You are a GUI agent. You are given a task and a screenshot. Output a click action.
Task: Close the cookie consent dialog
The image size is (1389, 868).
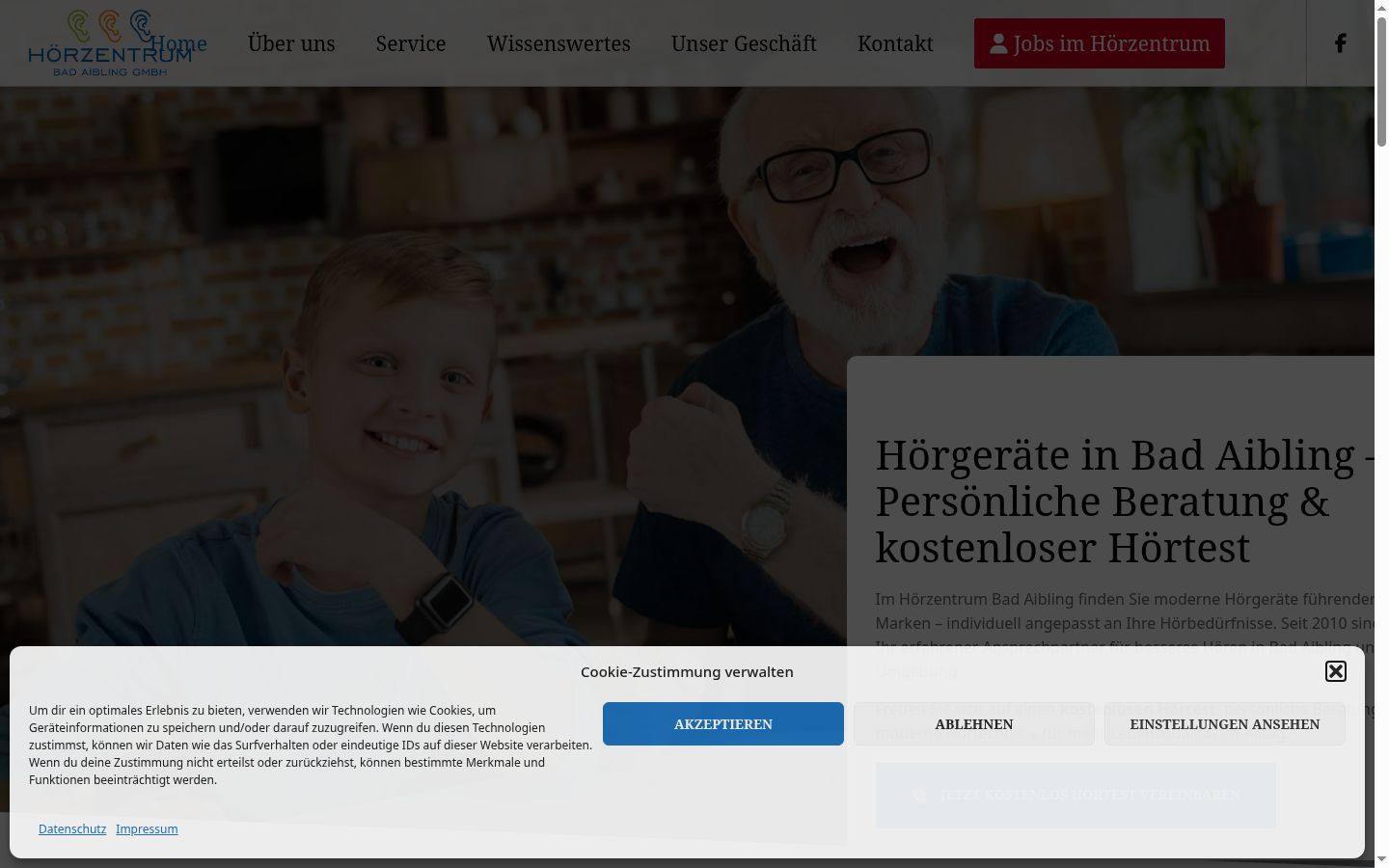click(x=1335, y=671)
